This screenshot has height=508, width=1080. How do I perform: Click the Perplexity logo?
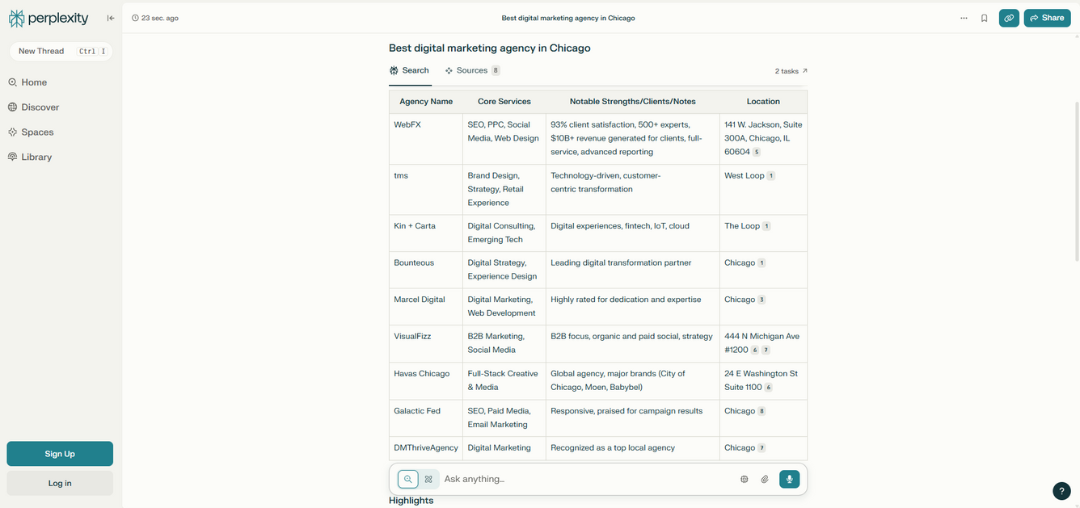tap(48, 18)
